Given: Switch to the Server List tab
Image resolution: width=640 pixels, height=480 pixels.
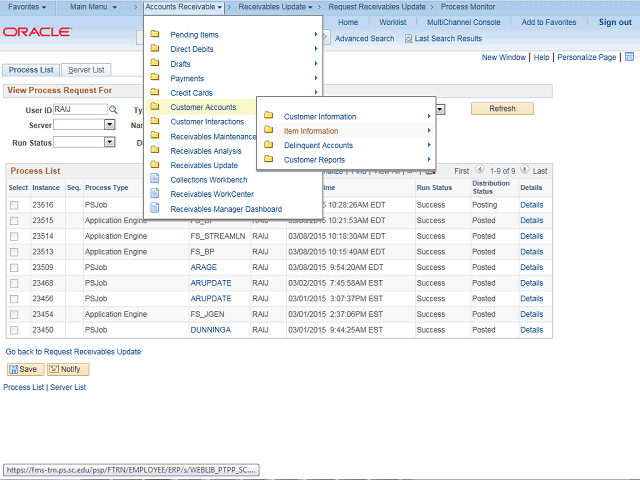Looking at the screenshot, I should point(86,70).
